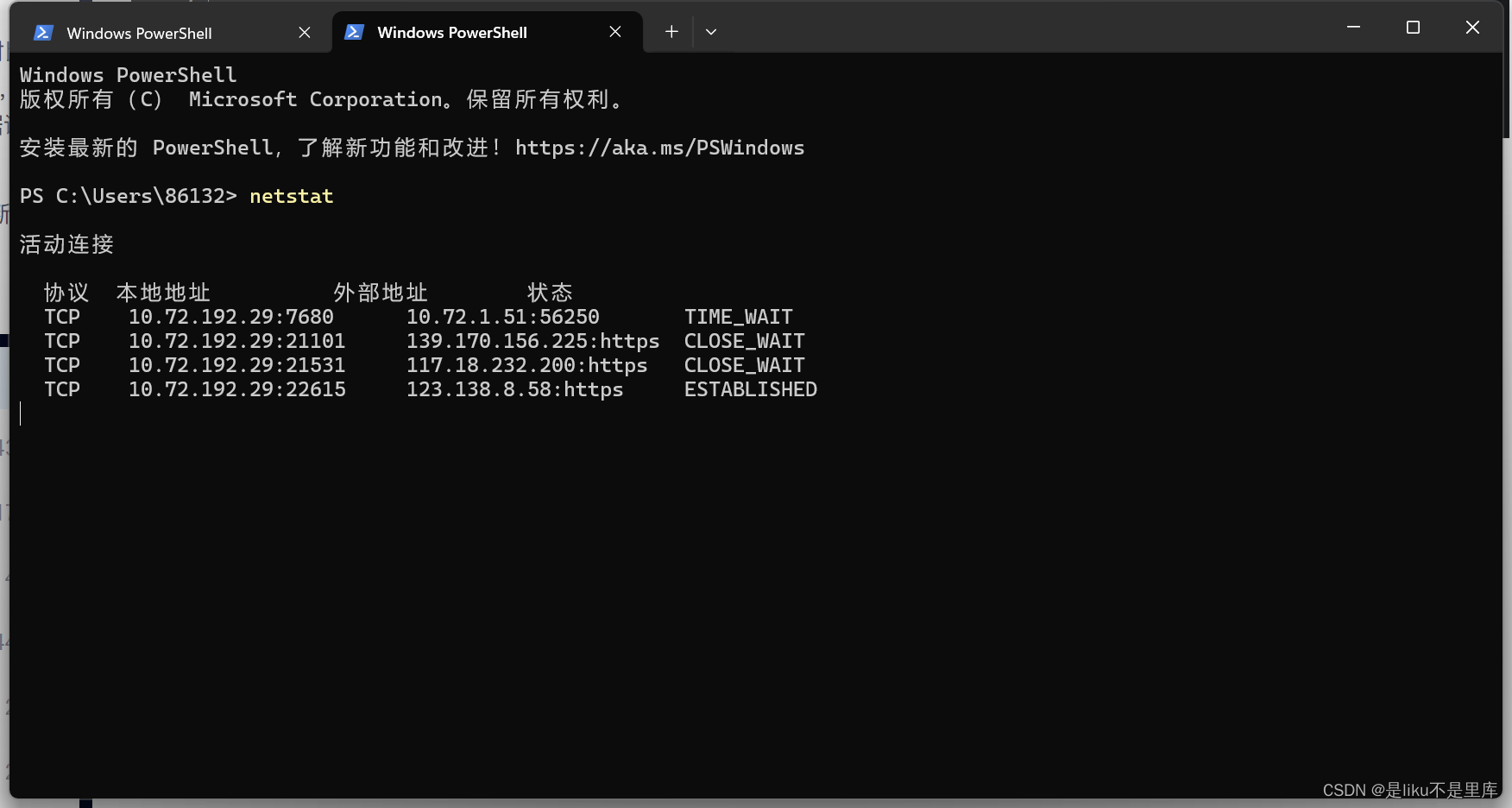Click the netstat command text
The image size is (1512, 808).
(292, 196)
